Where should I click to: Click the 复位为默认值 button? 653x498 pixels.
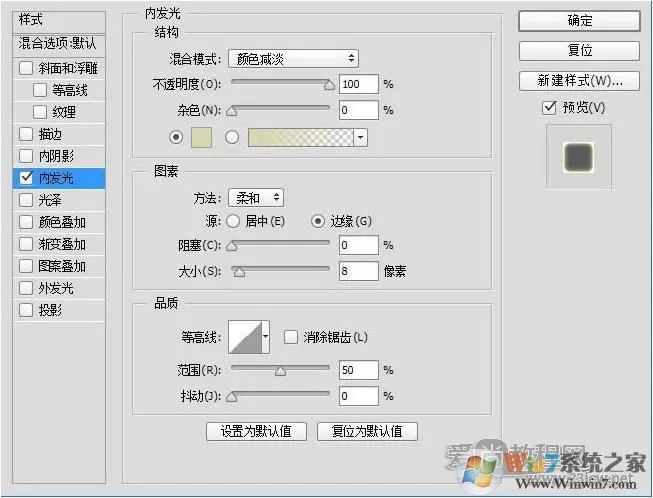pos(367,431)
